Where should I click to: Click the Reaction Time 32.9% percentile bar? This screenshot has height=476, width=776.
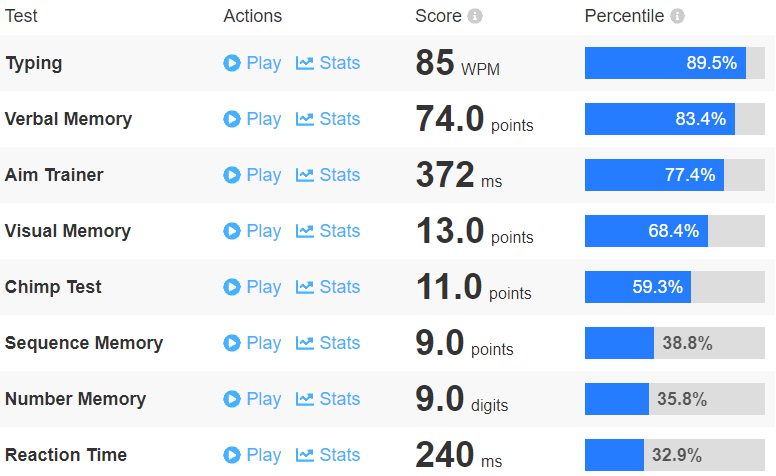(675, 454)
